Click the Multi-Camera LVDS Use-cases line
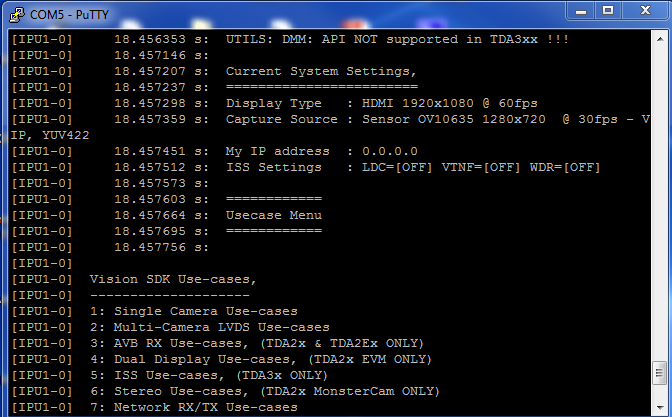Screen dimensions: 672x417 [210, 327]
